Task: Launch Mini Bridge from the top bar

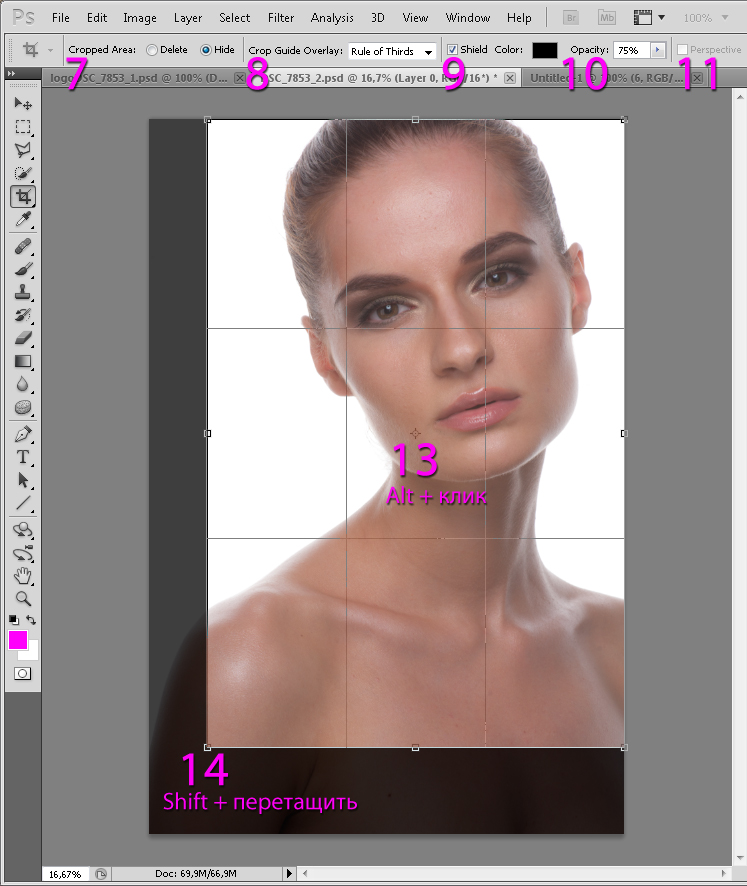Action: tap(607, 18)
